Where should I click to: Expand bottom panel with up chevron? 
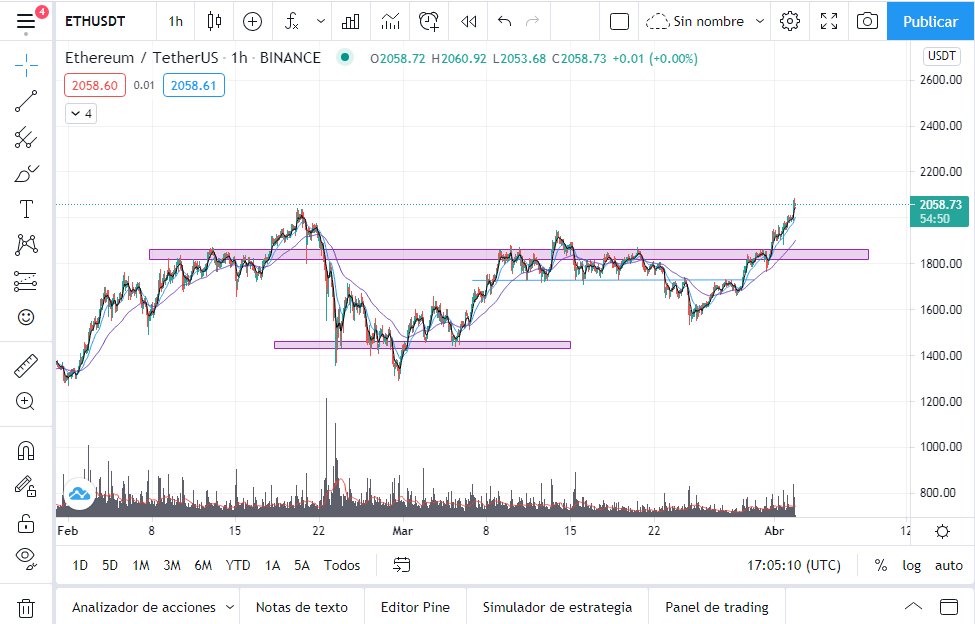(913, 607)
